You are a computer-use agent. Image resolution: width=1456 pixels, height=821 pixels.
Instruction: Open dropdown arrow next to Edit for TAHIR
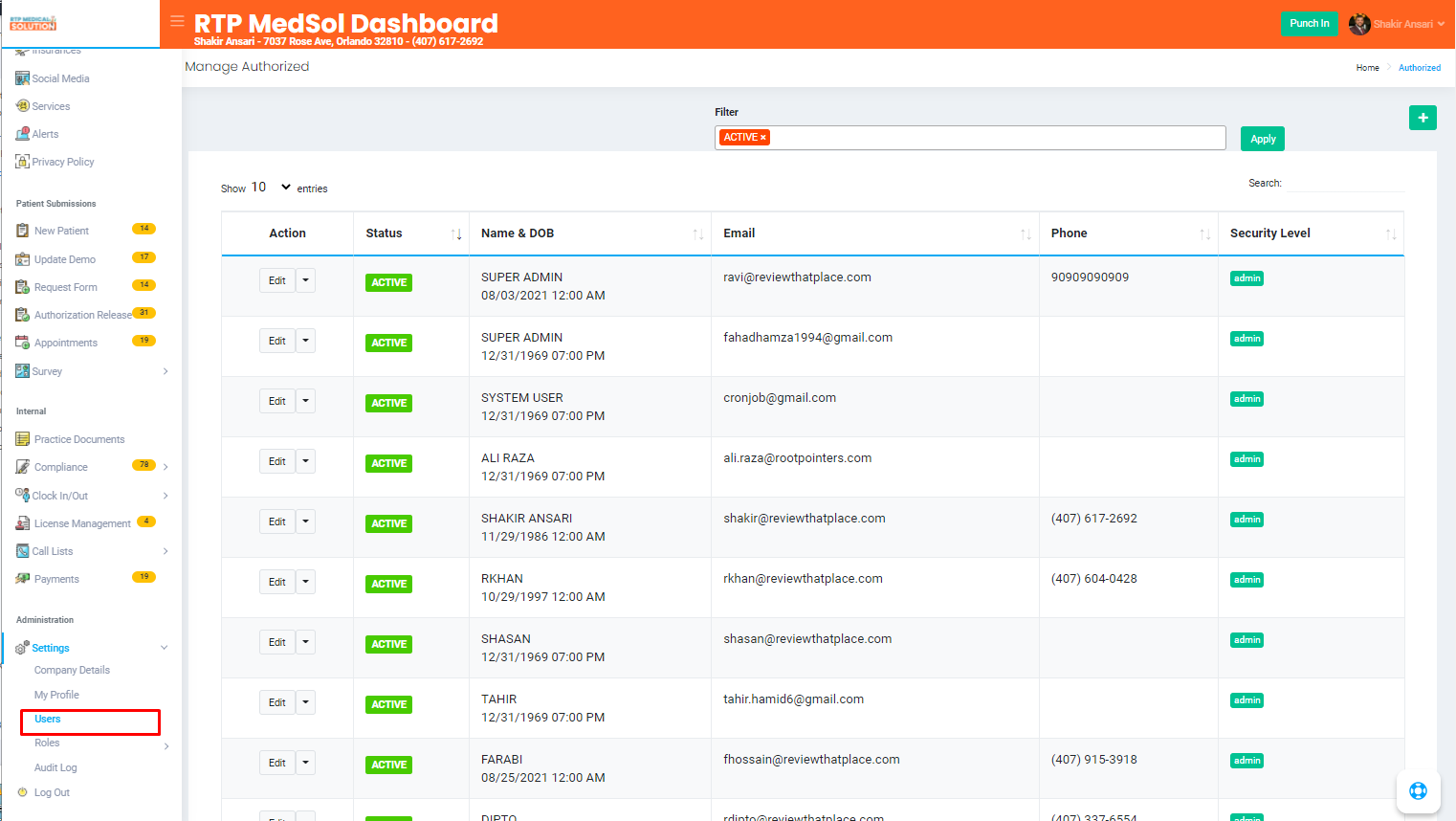(305, 702)
